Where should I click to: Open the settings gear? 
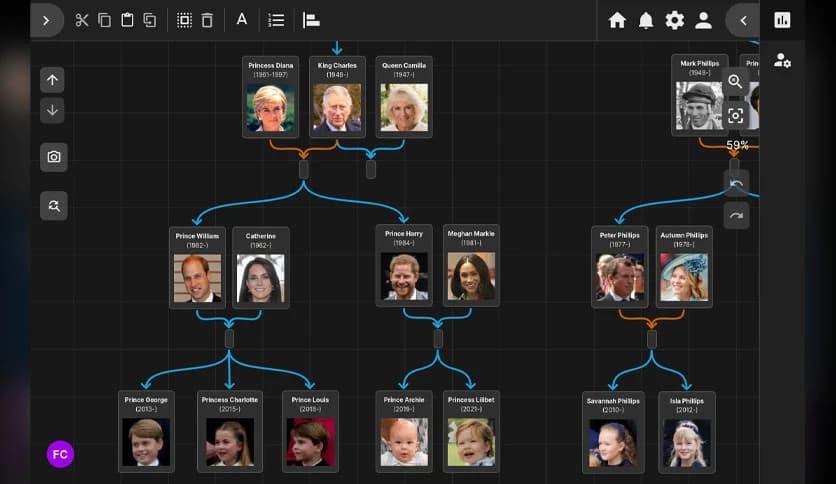tap(675, 20)
